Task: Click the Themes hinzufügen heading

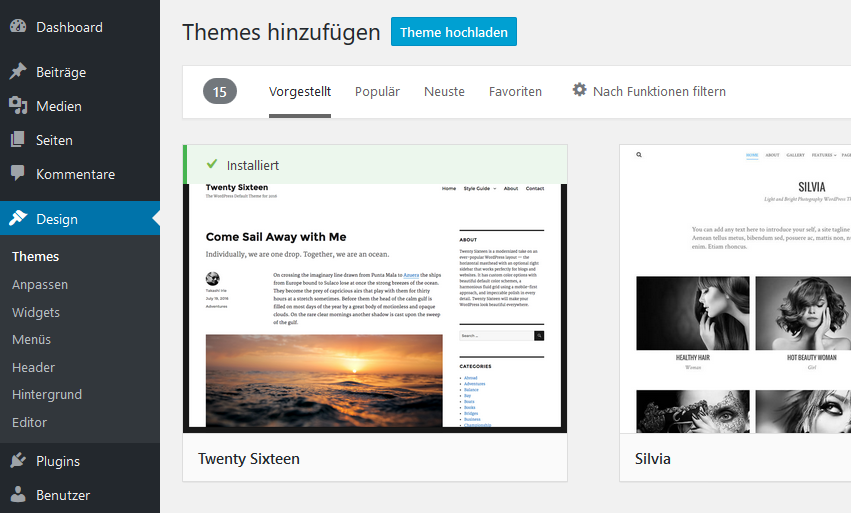Action: [x=281, y=32]
